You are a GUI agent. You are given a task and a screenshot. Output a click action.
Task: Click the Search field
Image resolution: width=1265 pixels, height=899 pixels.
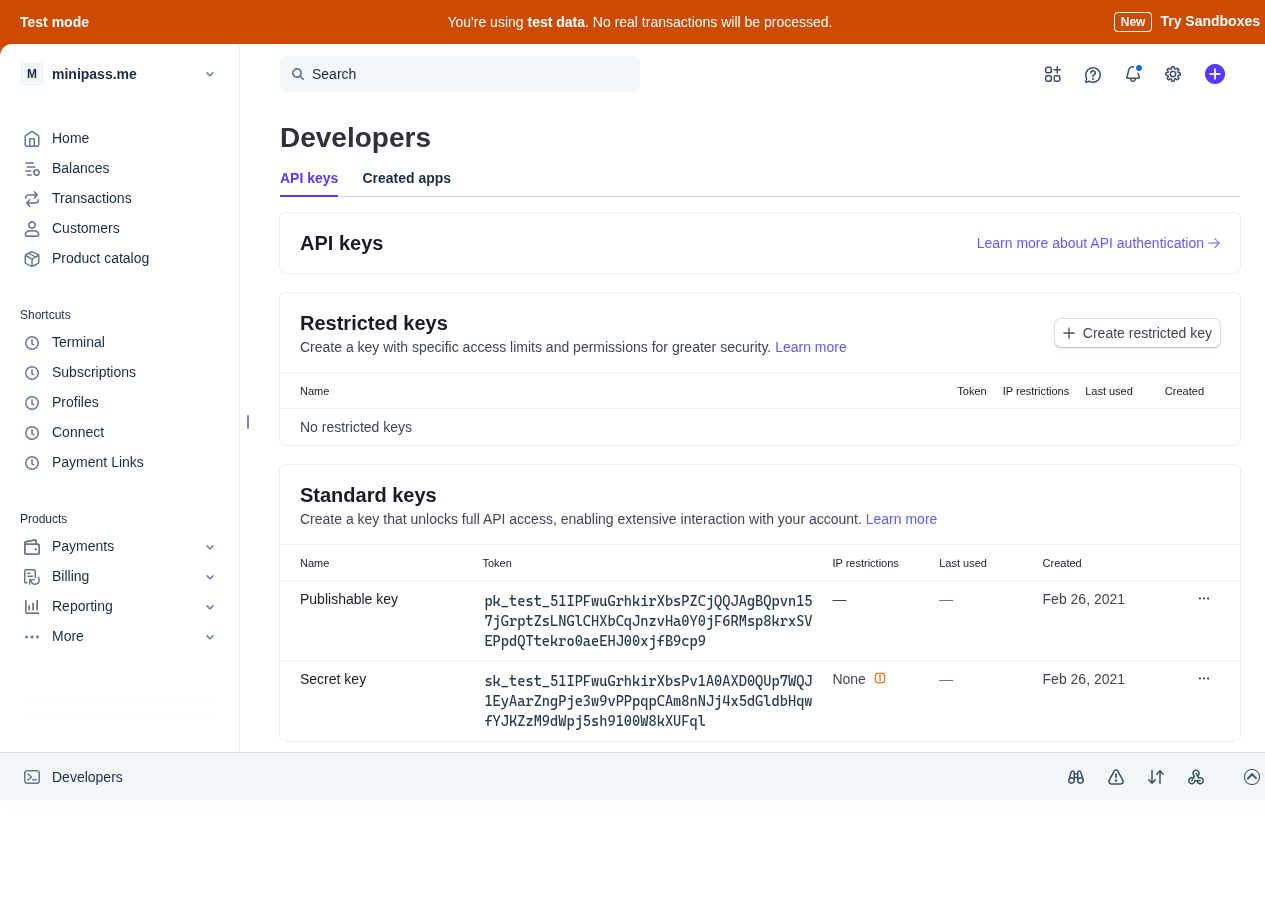point(459,73)
